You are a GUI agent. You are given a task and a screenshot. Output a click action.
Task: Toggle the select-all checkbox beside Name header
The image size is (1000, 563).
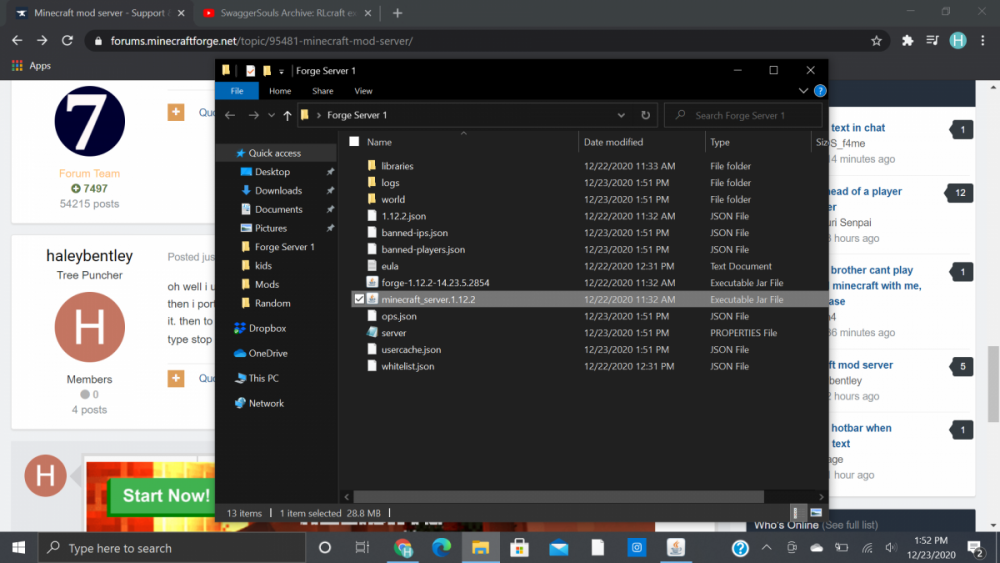pos(354,142)
